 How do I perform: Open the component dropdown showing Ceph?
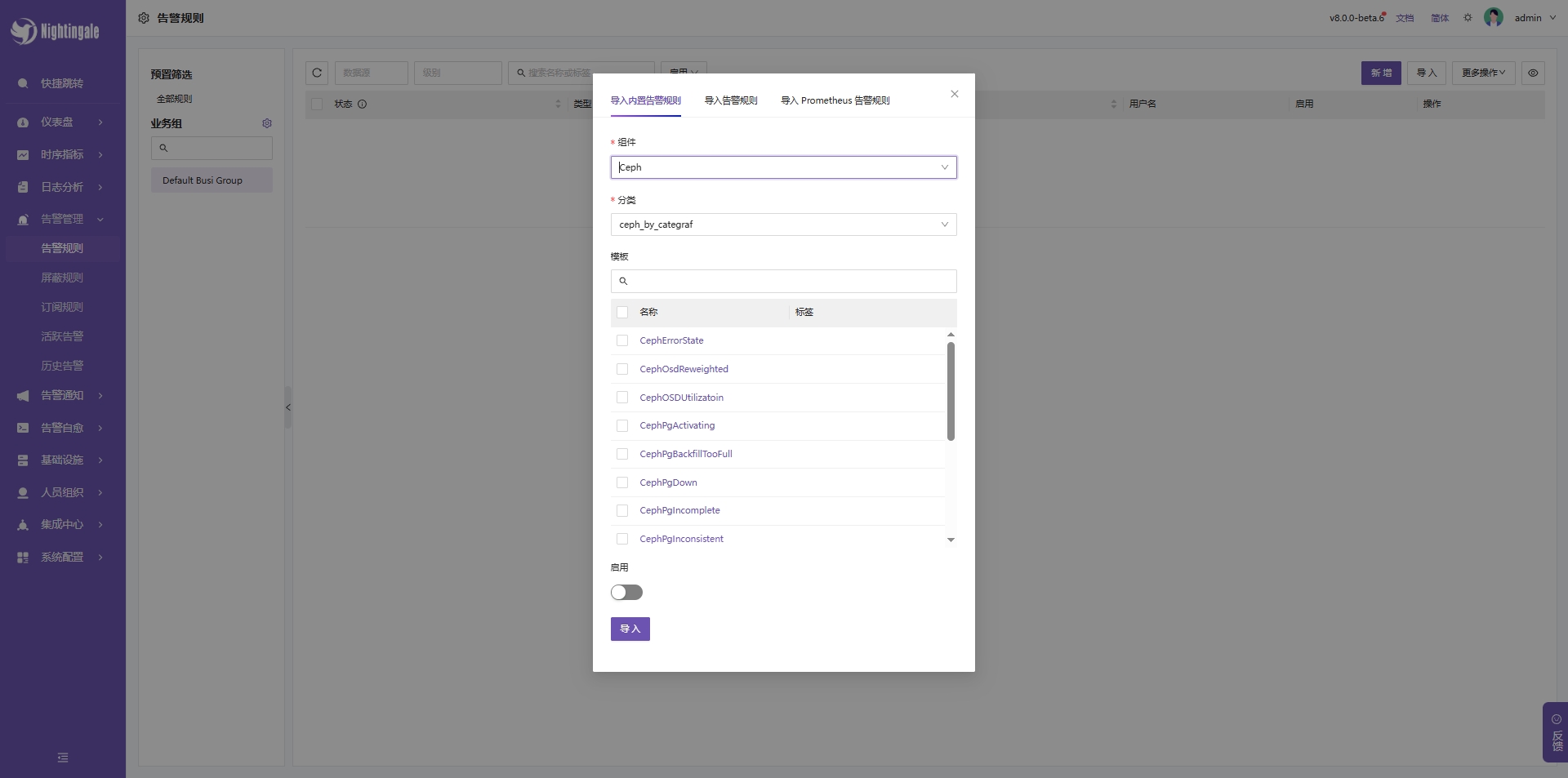coord(783,167)
